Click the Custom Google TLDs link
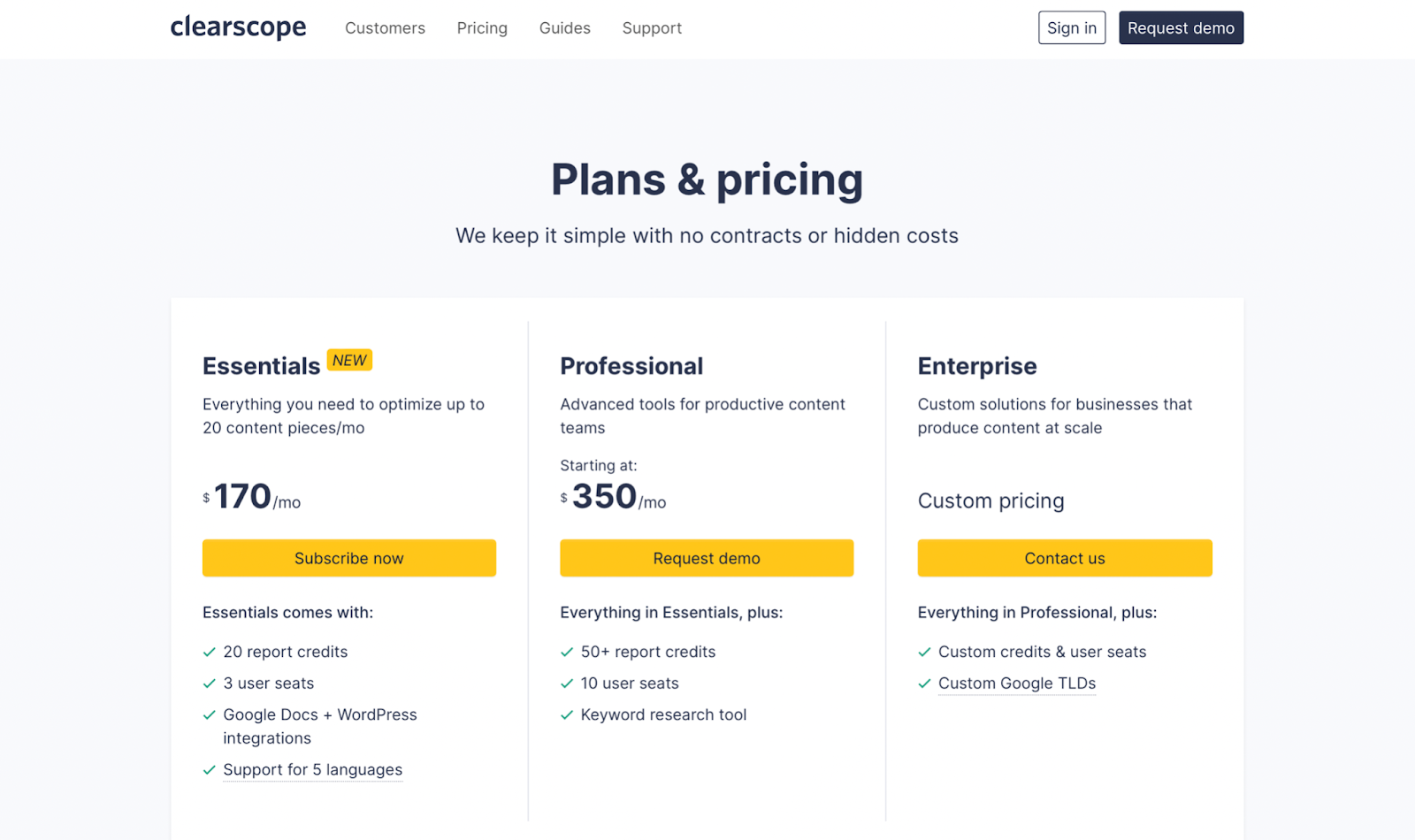The image size is (1415, 840). pyautogui.click(x=1017, y=683)
